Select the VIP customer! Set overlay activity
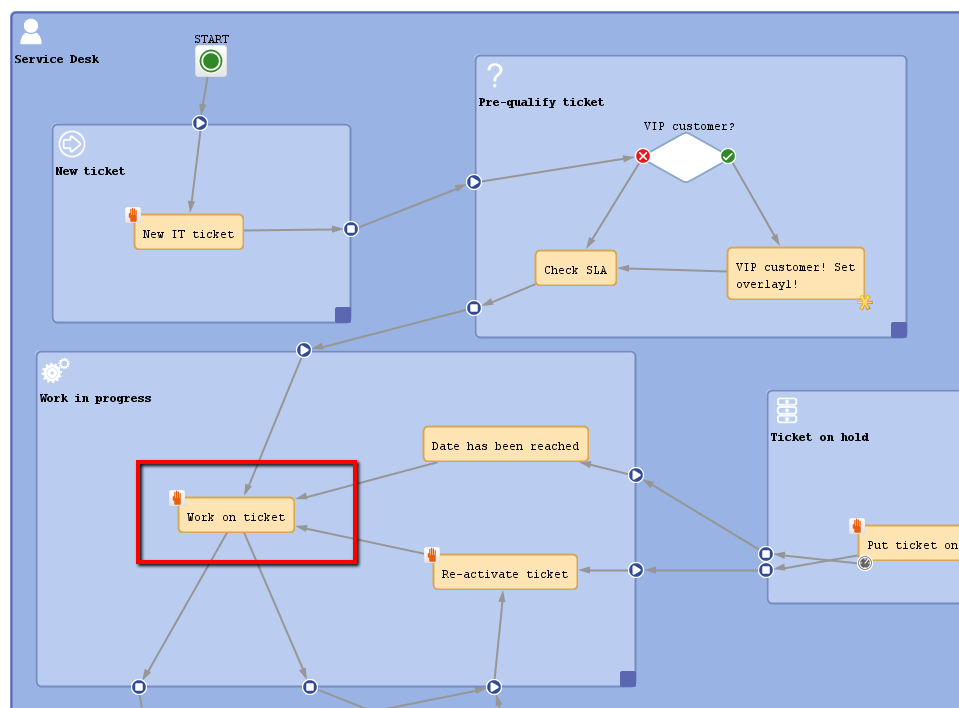This screenshot has width=959, height=708. click(795, 273)
